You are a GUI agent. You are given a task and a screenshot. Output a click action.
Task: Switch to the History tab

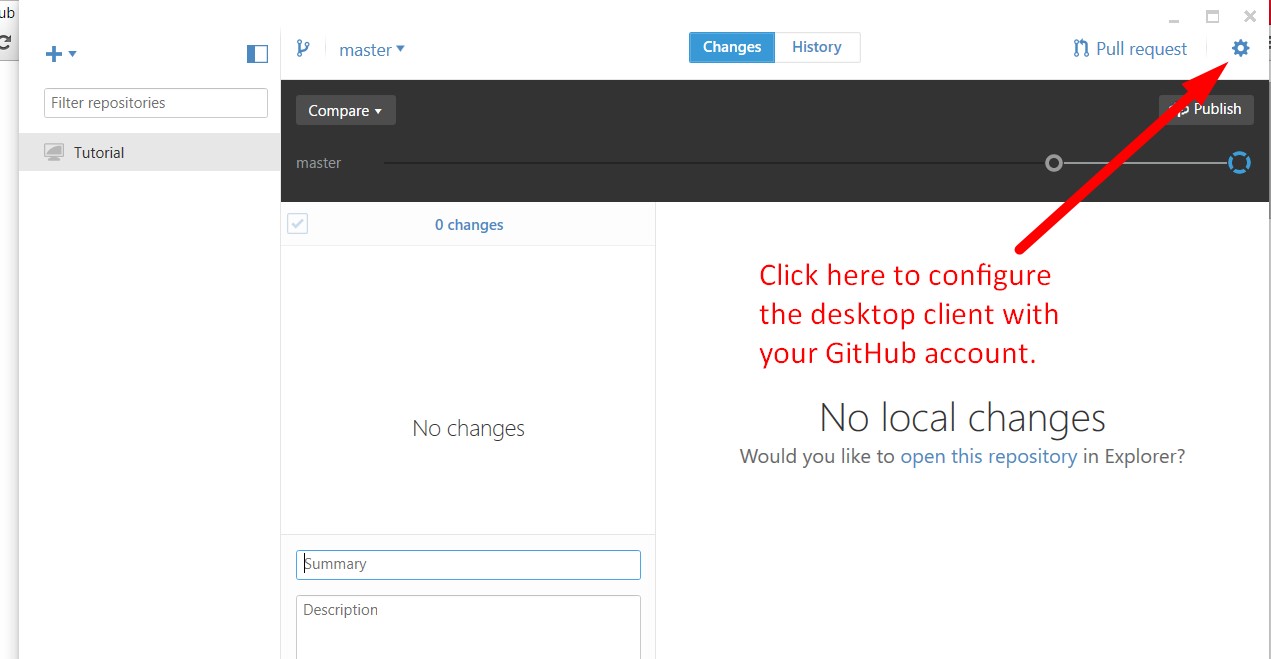coord(817,47)
